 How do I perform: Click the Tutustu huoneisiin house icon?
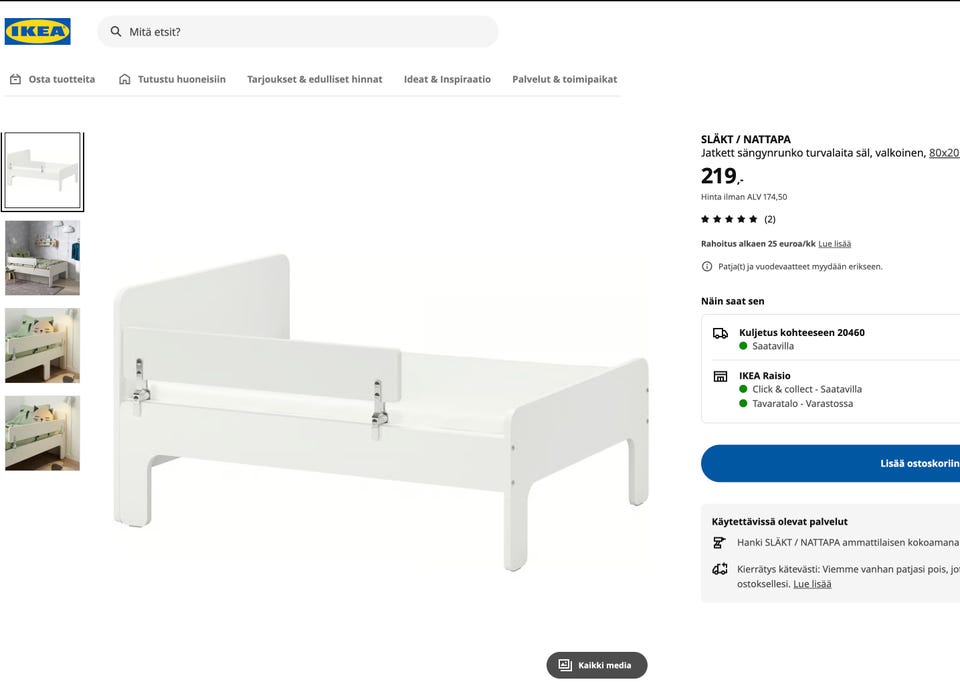pyautogui.click(x=125, y=79)
